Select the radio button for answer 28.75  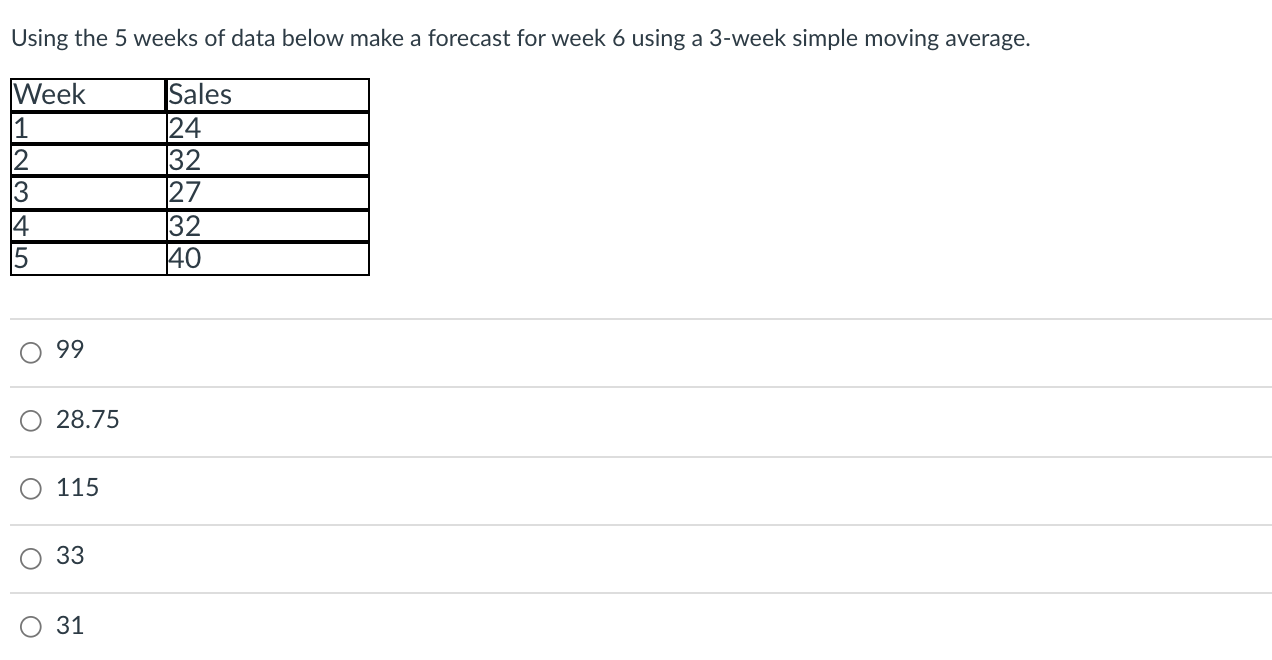click(x=31, y=420)
